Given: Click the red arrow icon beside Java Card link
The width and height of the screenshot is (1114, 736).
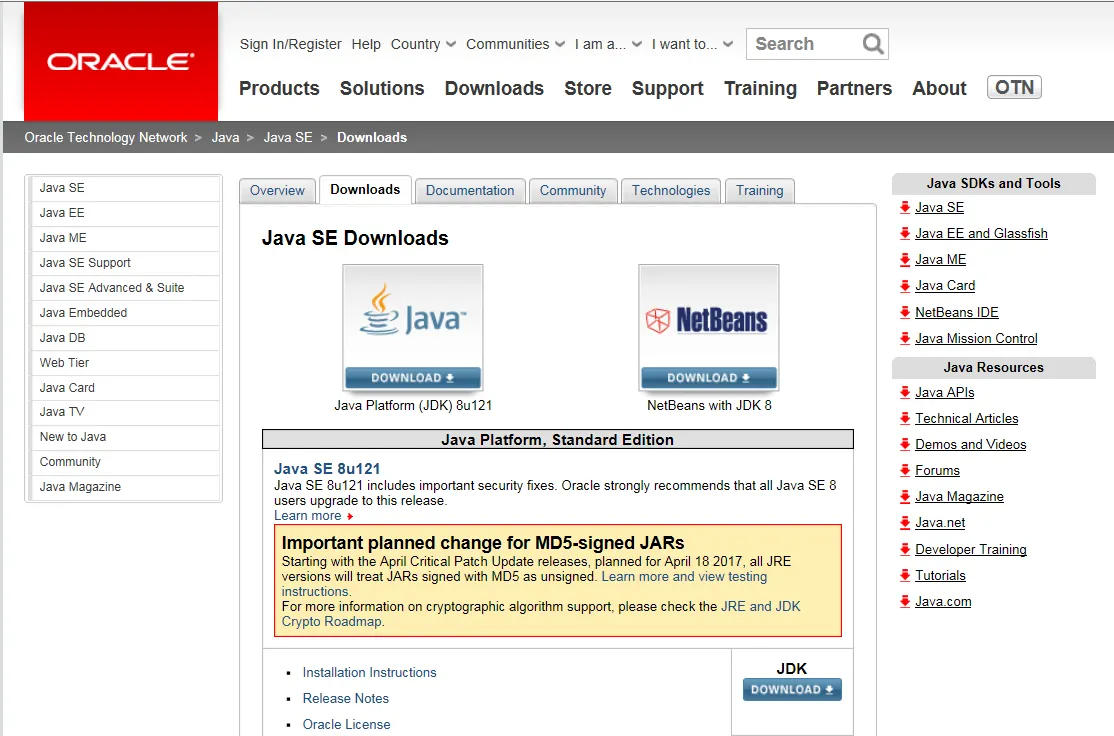Looking at the screenshot, I should (x=904, y=286).
